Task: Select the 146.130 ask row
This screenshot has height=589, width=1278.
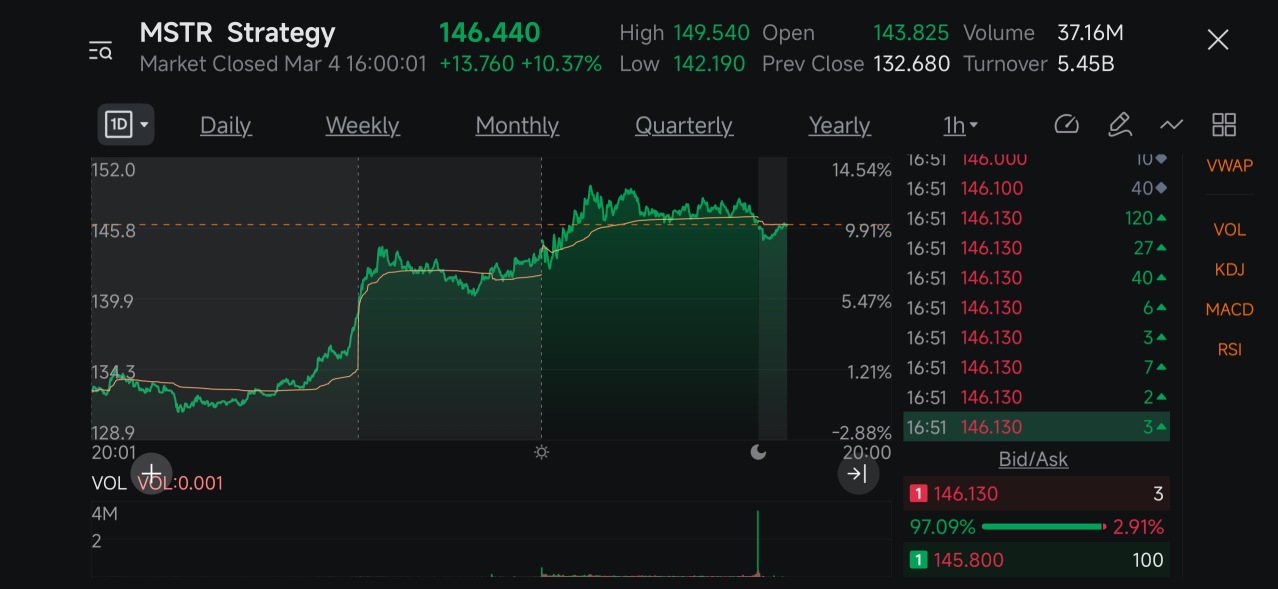Action: click(1036, 493)
